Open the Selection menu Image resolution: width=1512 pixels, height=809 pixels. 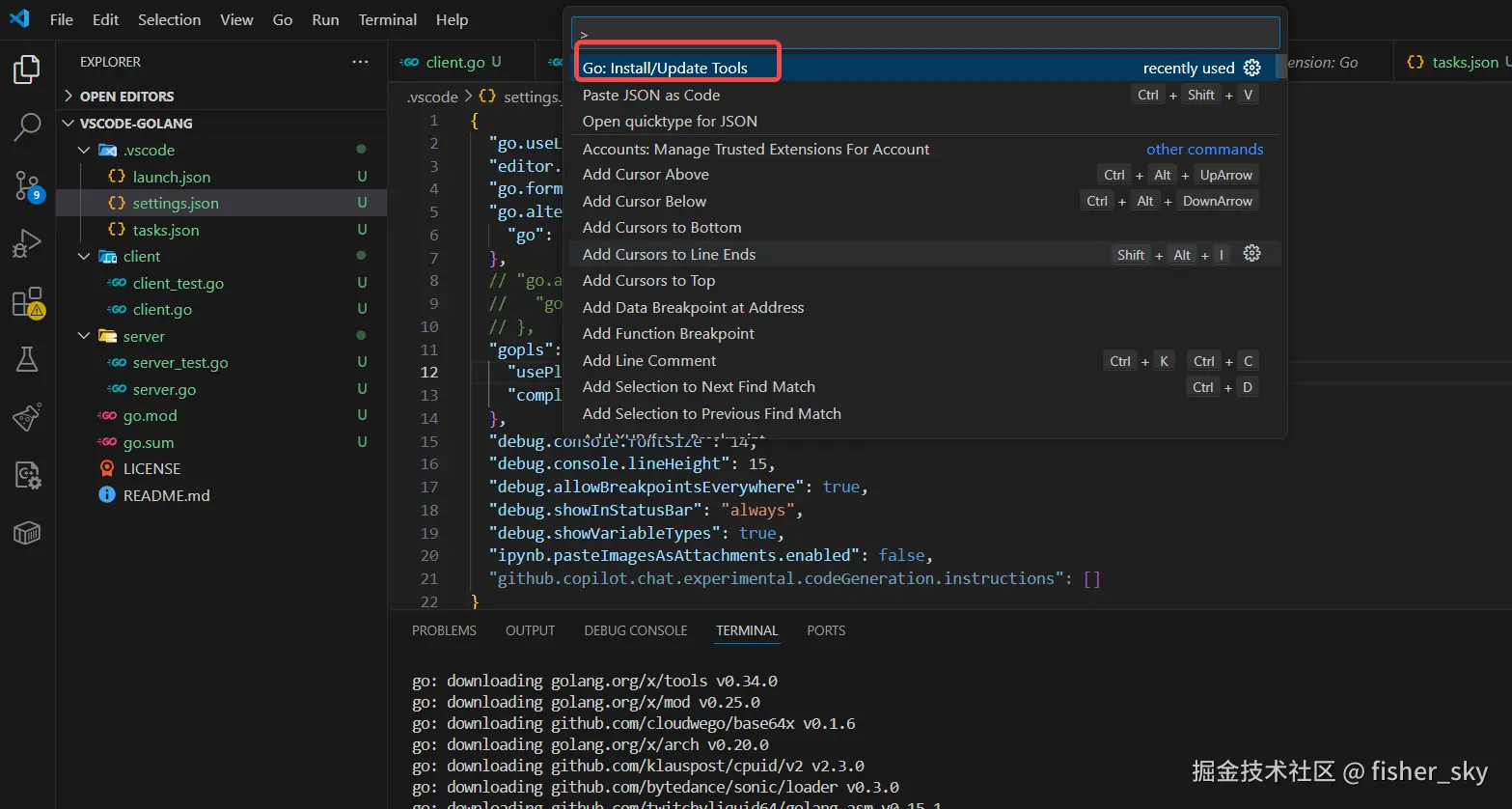click(170, 19)
